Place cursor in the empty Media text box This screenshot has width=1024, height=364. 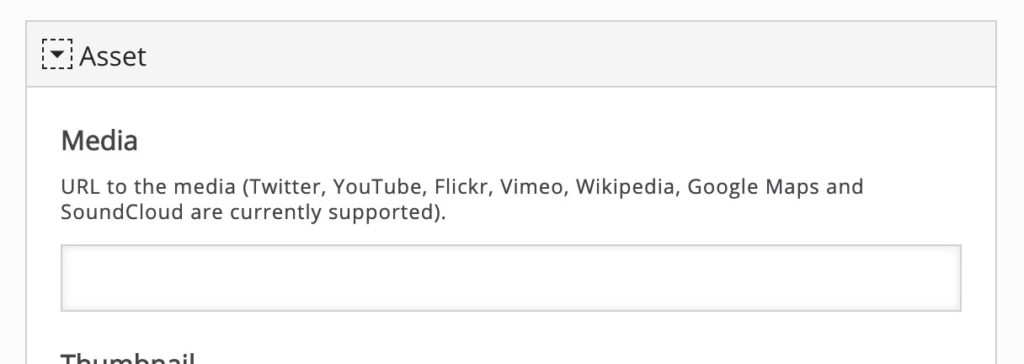click(511, 278)
